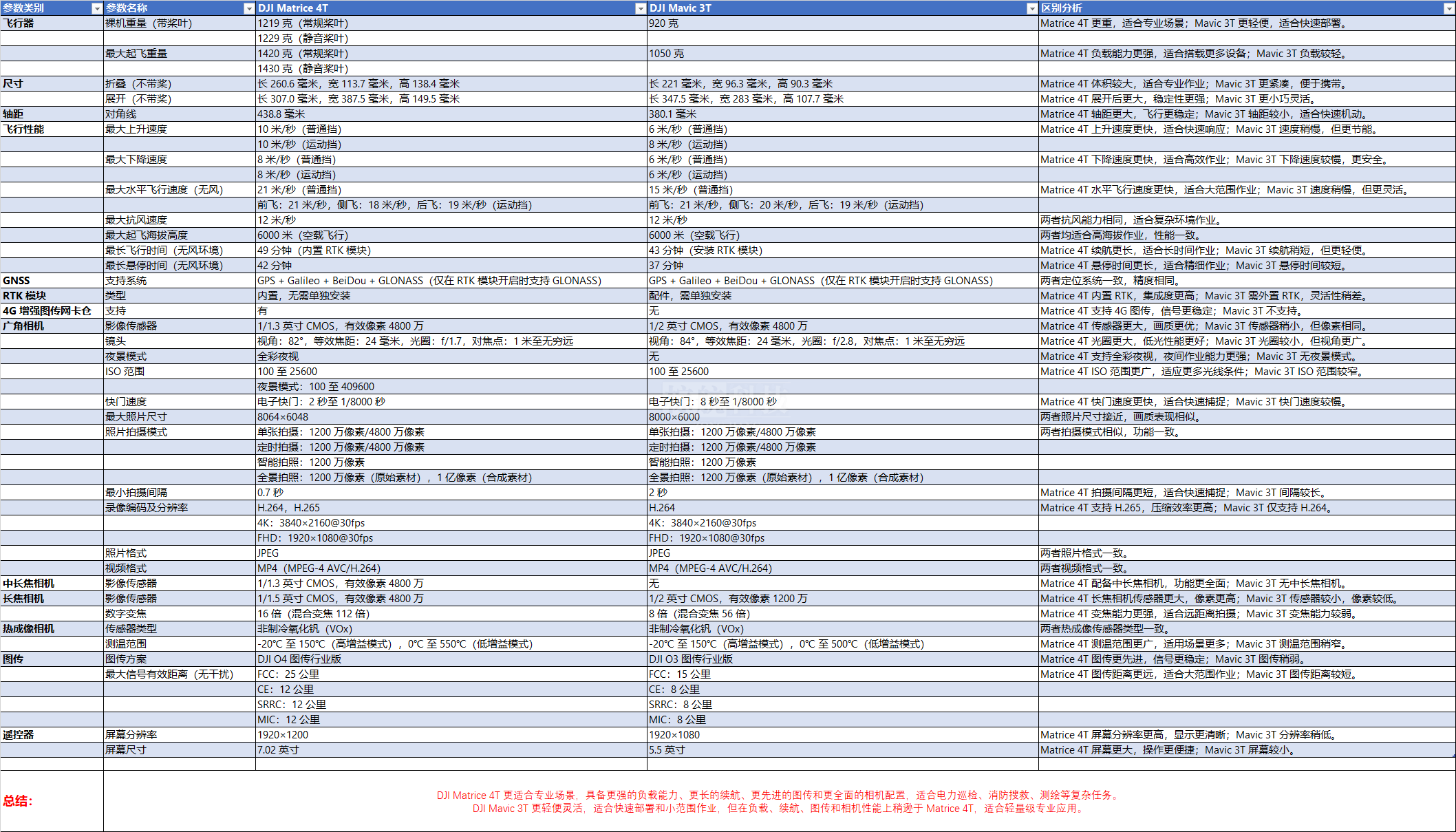The width and height of the screenshot is (1456, 832).
Task: Open the 参数类别 column filter dropdown
Action: click(x=96, y=8)
